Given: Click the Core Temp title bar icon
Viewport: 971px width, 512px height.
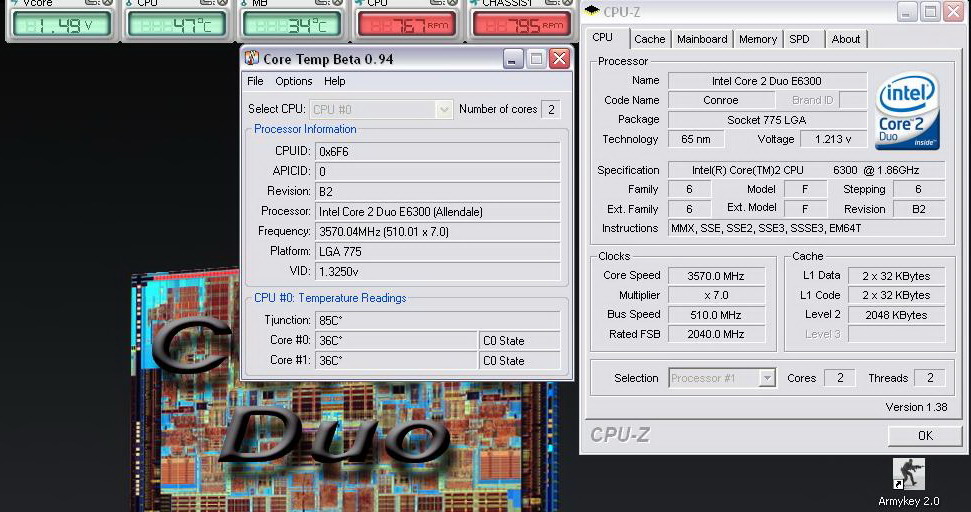Looking at the screenshot, I should [251, 58].
